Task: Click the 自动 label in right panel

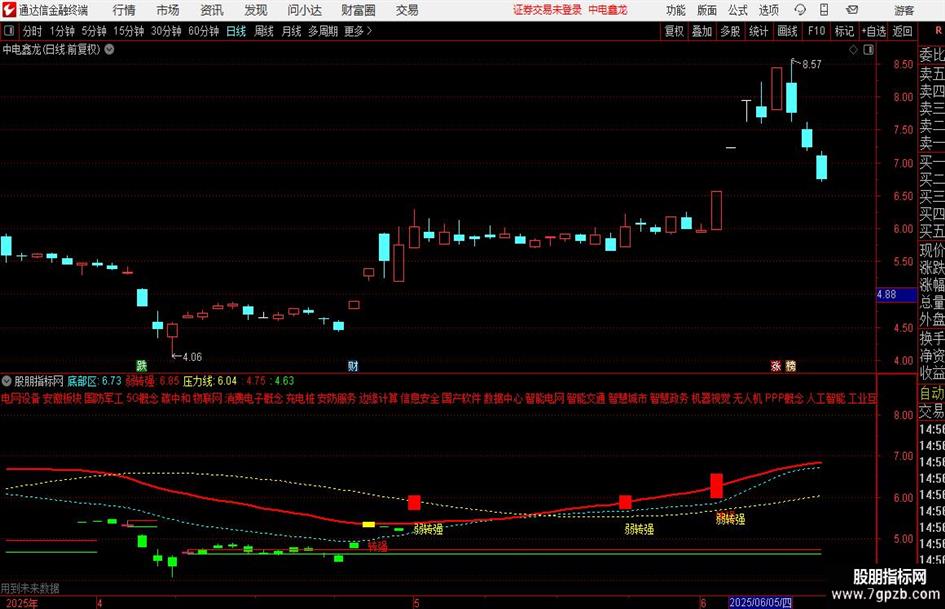Action: click(931, 393)
